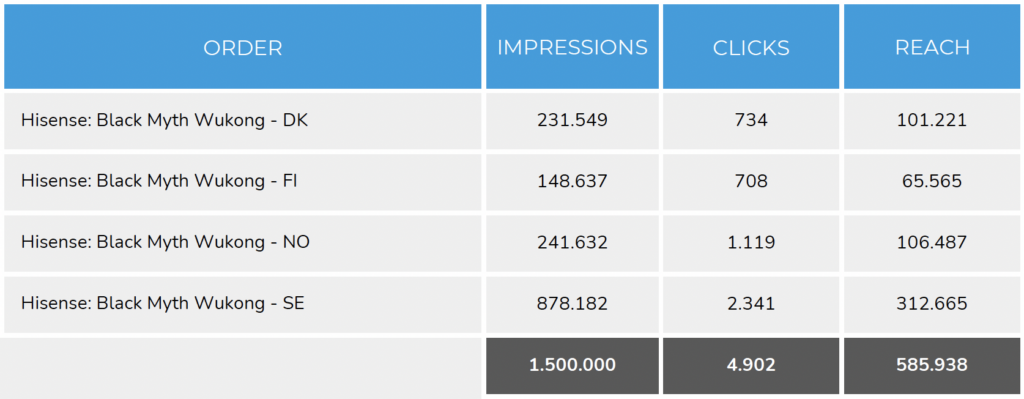Click the total clicks cell 4.902
This screenshot has height=399, width=1024.
coord(751,366)
